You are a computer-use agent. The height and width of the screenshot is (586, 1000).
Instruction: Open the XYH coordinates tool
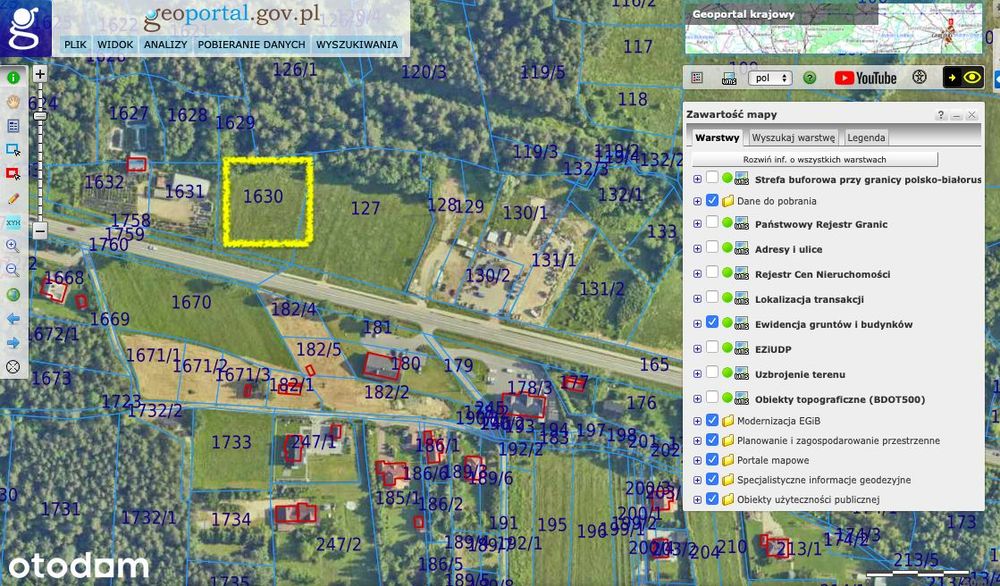(13, 223)
